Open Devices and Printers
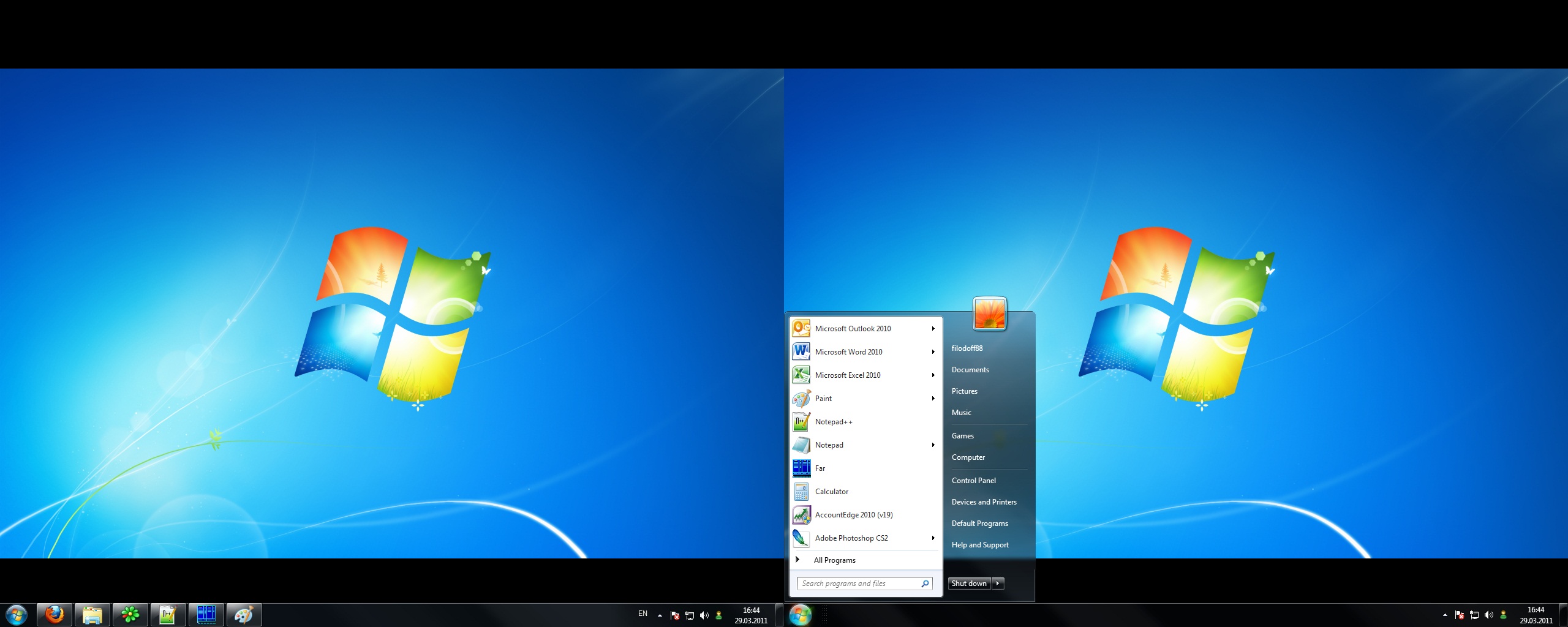1568x627 pixels. pyautogui.click(x=984, y=502)
